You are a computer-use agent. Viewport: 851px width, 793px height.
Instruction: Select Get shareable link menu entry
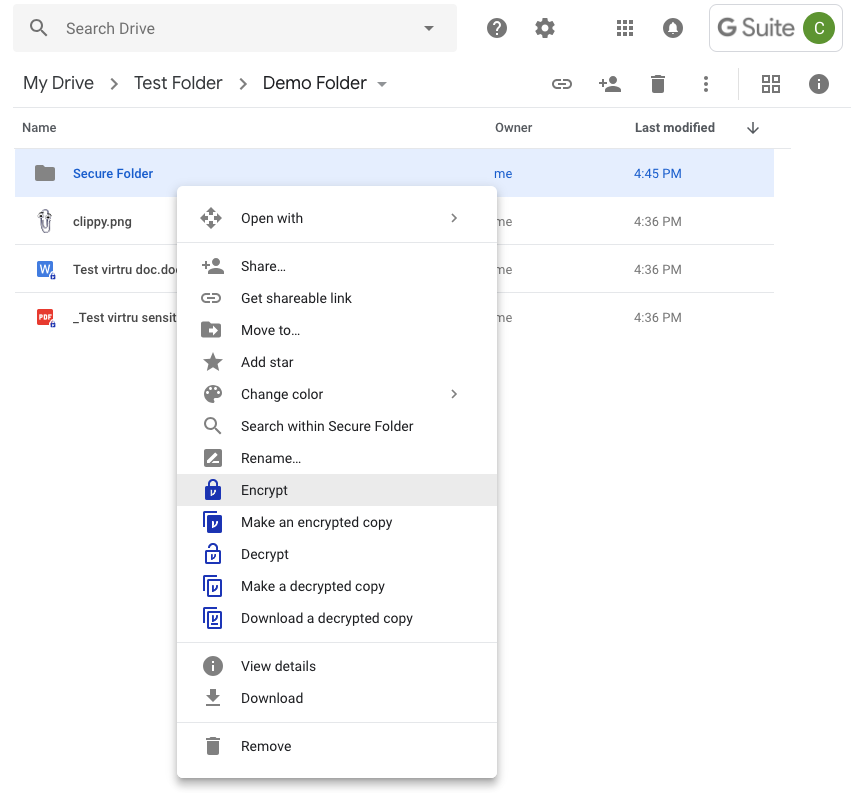click(336, 298)
